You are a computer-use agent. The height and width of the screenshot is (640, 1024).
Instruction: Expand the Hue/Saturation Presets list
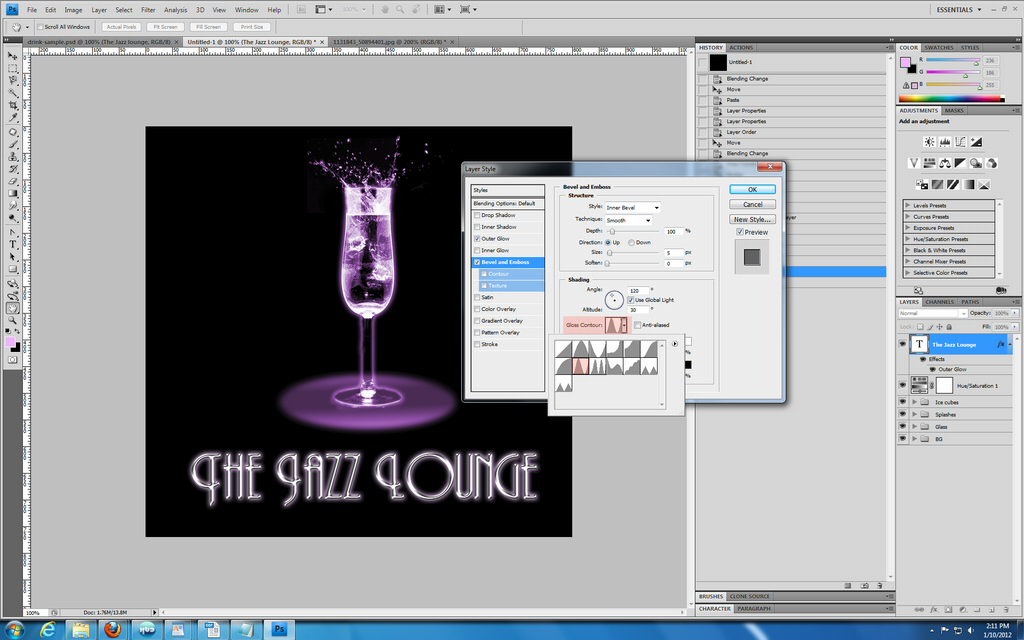tap(908, 239)
